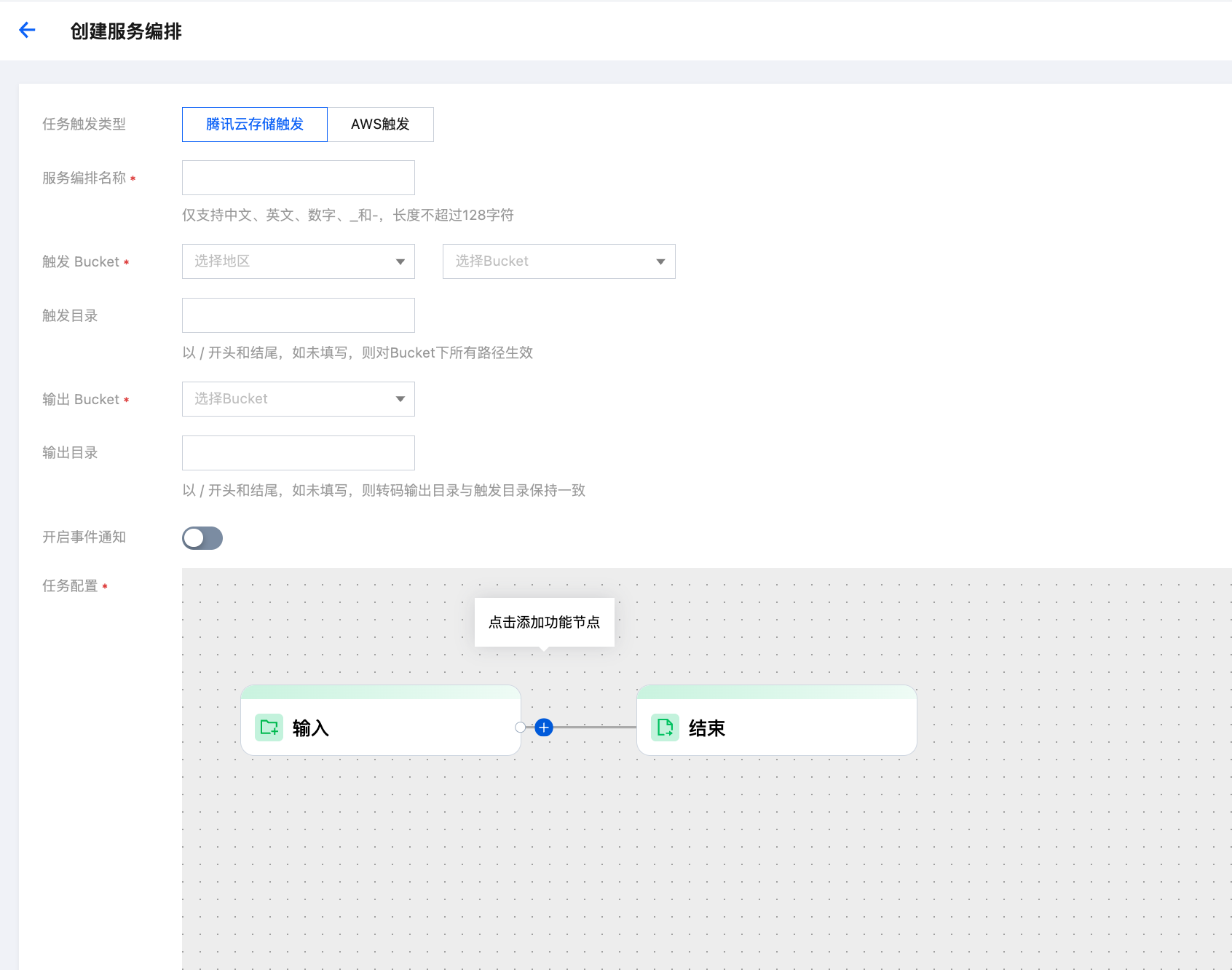Switch to AWS触发 trigger type
Screen dimensions: 1232x970
[x=380, y=125]
